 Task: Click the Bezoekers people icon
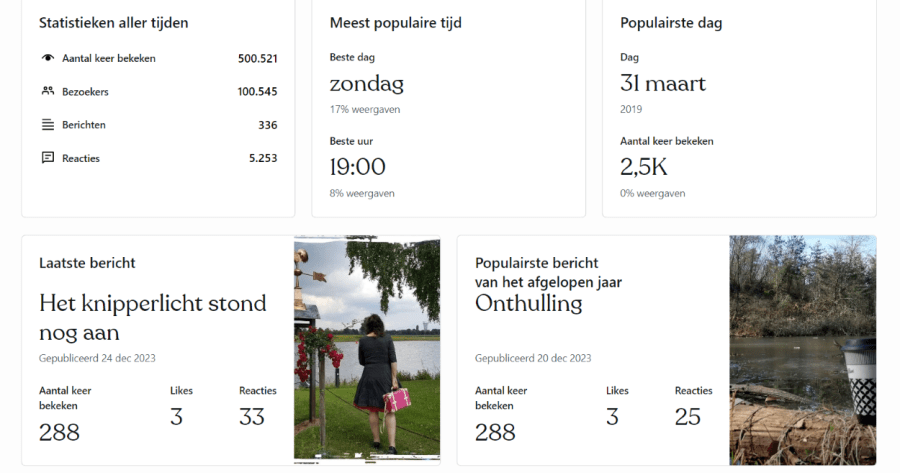click(x=47, y=91)
